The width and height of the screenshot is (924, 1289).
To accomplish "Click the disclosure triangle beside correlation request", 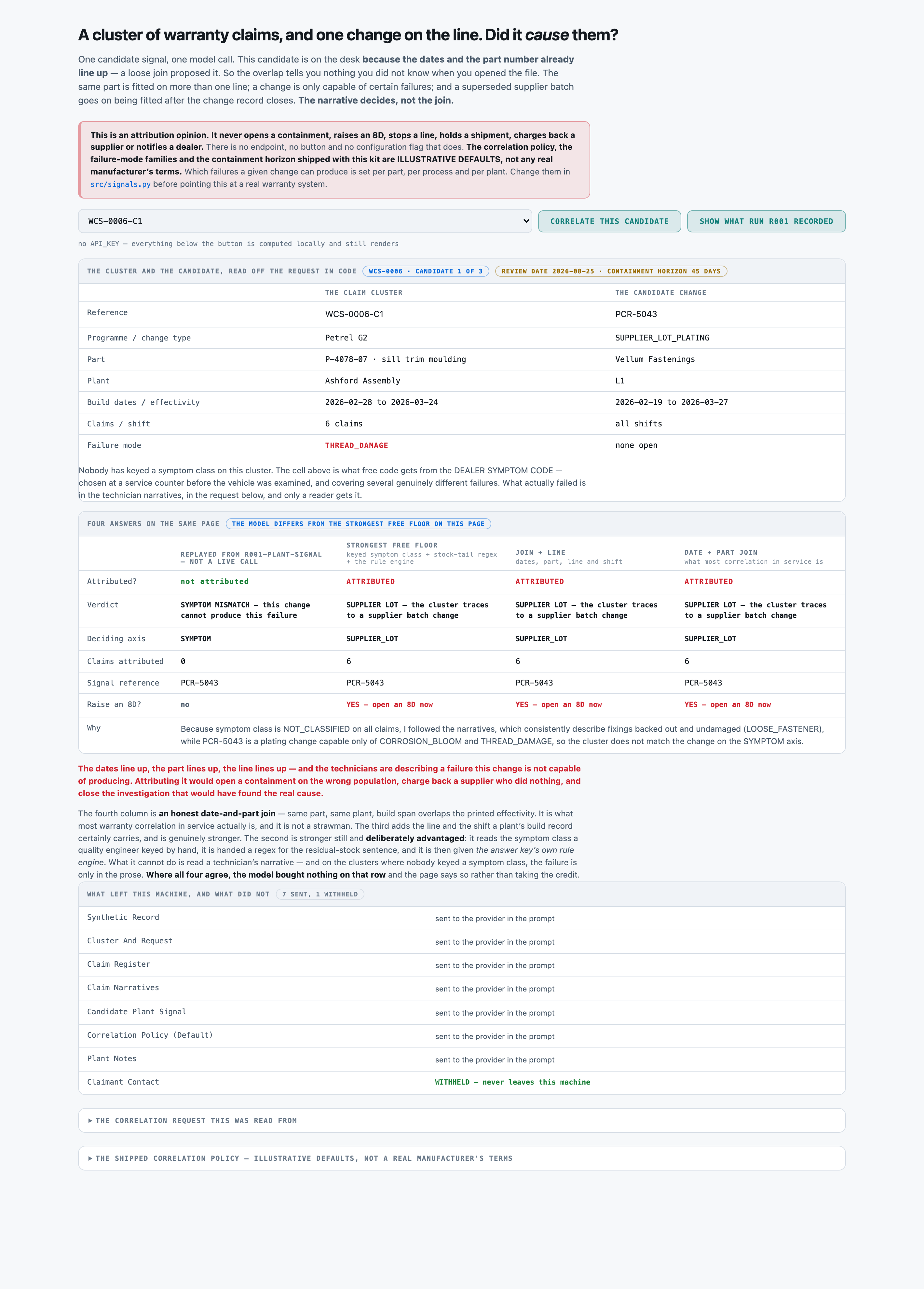I will (x=90, y=1121).
